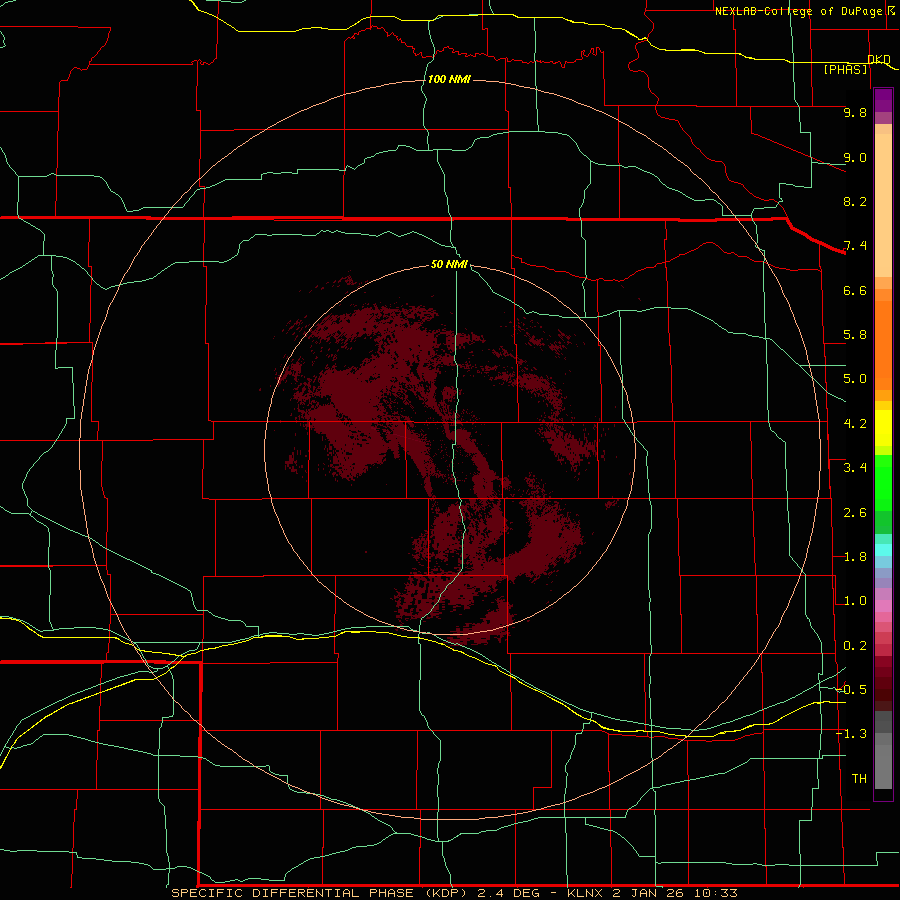Click the 7.4 color scale value
This screenshot has height=900, width=900.
(x=855, y=246)
